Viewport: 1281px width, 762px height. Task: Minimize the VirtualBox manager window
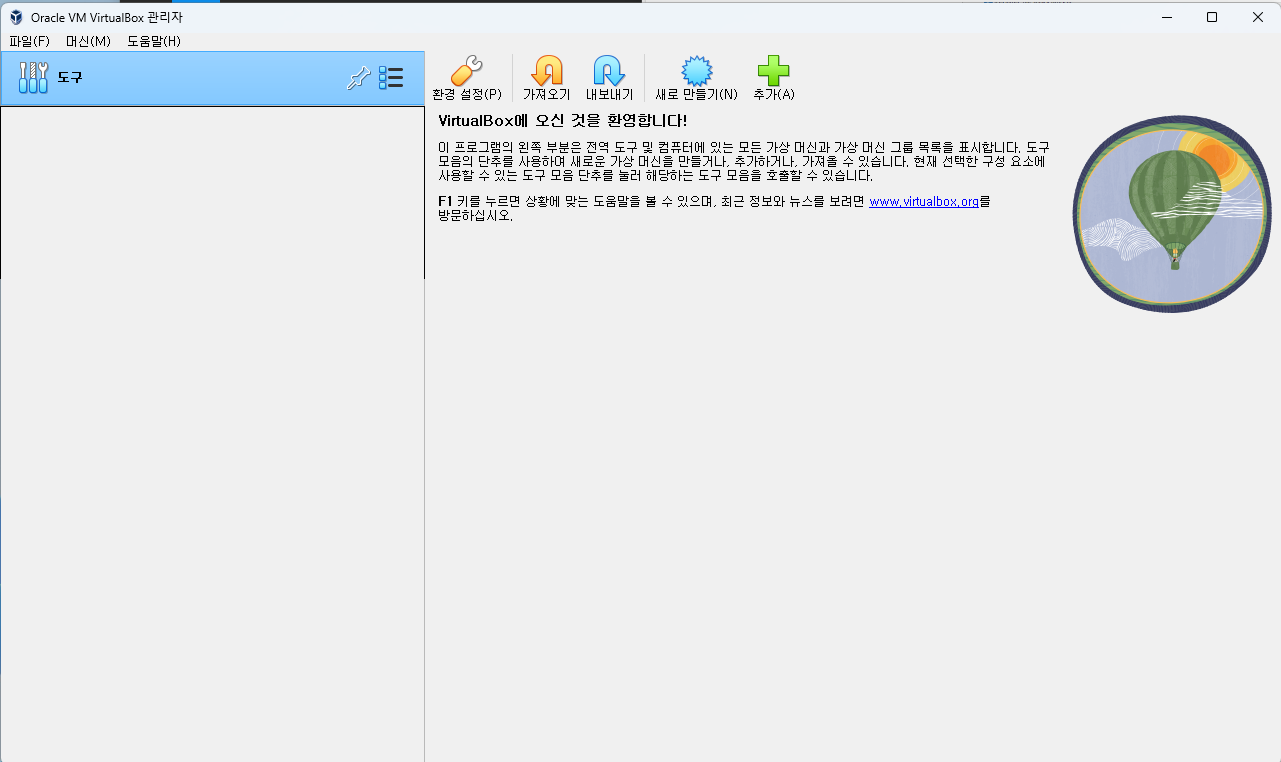(x=1166, y=17)
